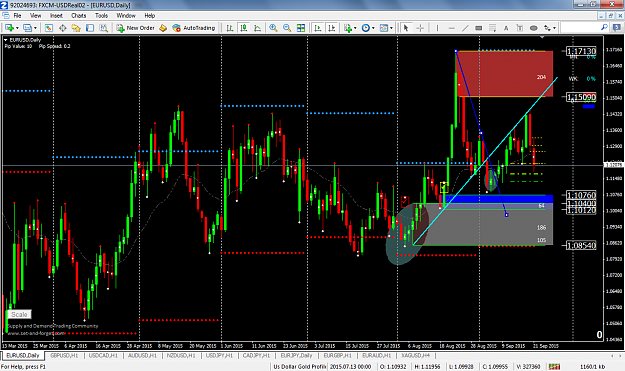Viewport: 625px width, 371px height.
Task: Open the Indicators dropdown arrow
Action: tap(355, 28)
